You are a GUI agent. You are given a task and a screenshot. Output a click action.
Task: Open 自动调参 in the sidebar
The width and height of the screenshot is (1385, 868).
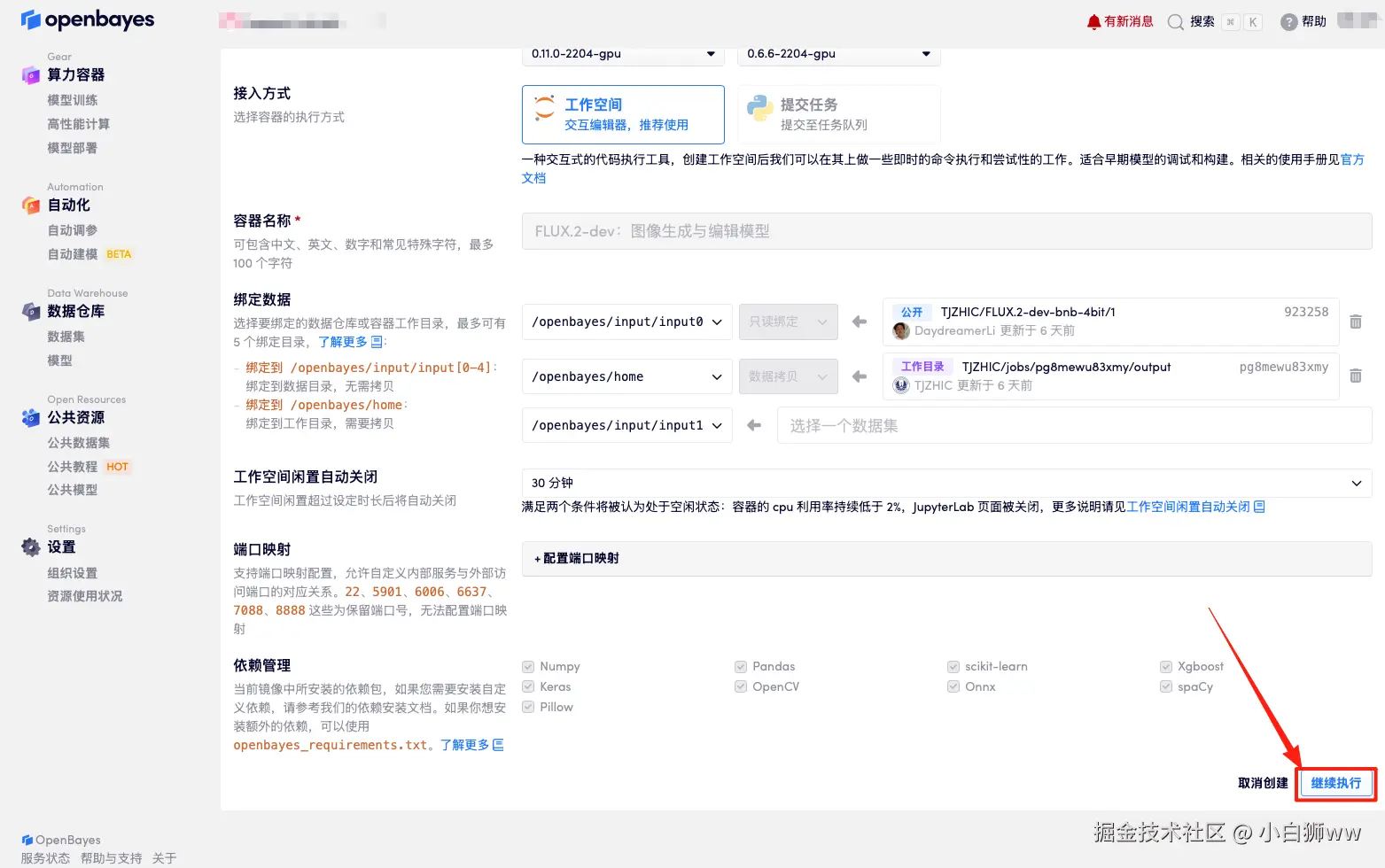[x=73, y=230]
